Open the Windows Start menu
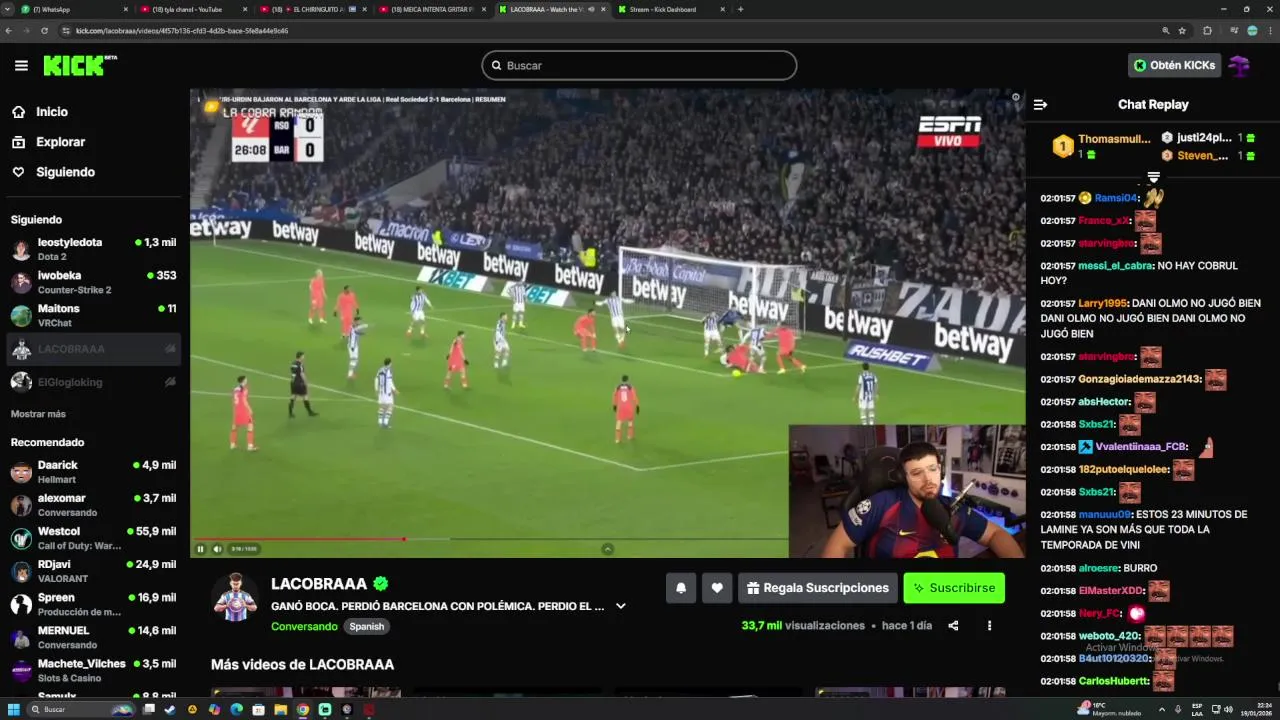1280x720 pixels. [13, 709]
